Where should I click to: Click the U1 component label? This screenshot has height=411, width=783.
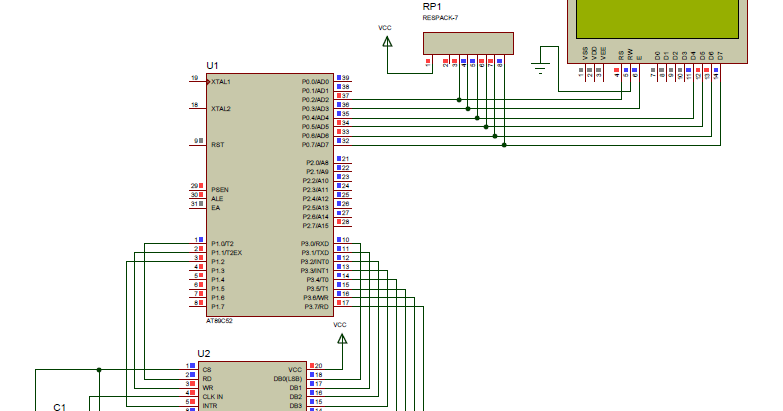(212, 66)
